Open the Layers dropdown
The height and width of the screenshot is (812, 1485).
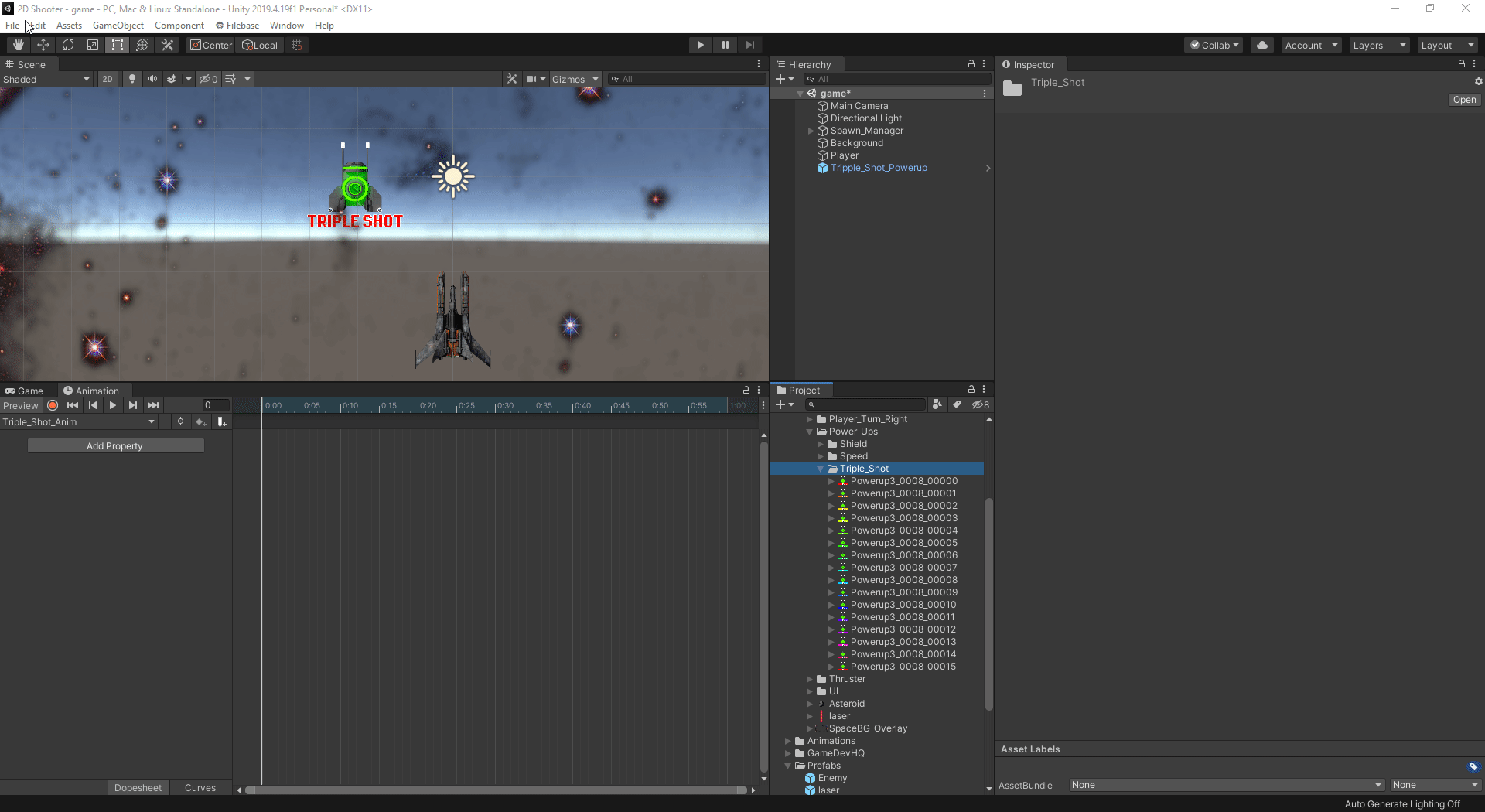tap(1379, 45)
